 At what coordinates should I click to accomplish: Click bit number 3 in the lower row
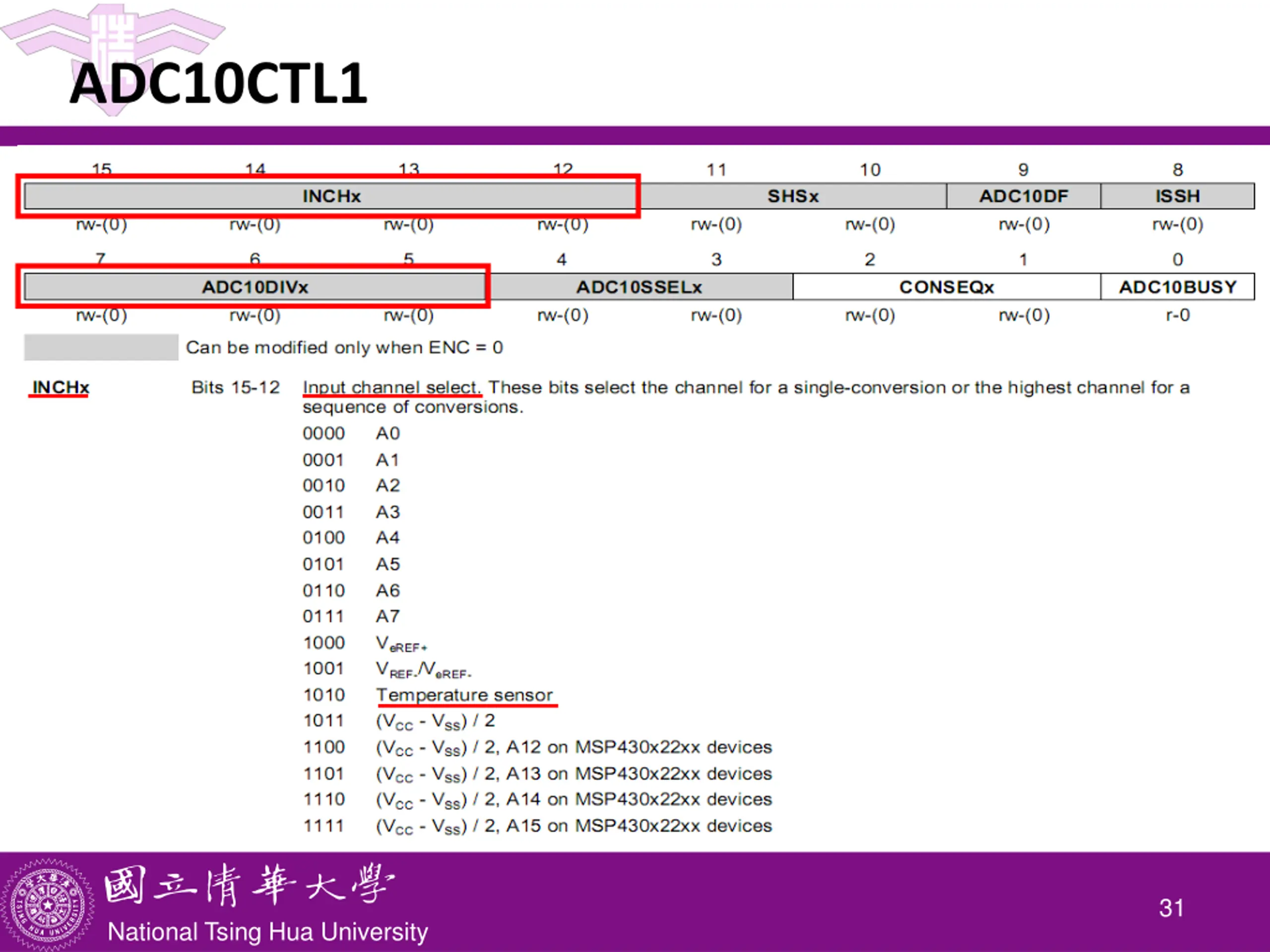click(x=716, y=260)
